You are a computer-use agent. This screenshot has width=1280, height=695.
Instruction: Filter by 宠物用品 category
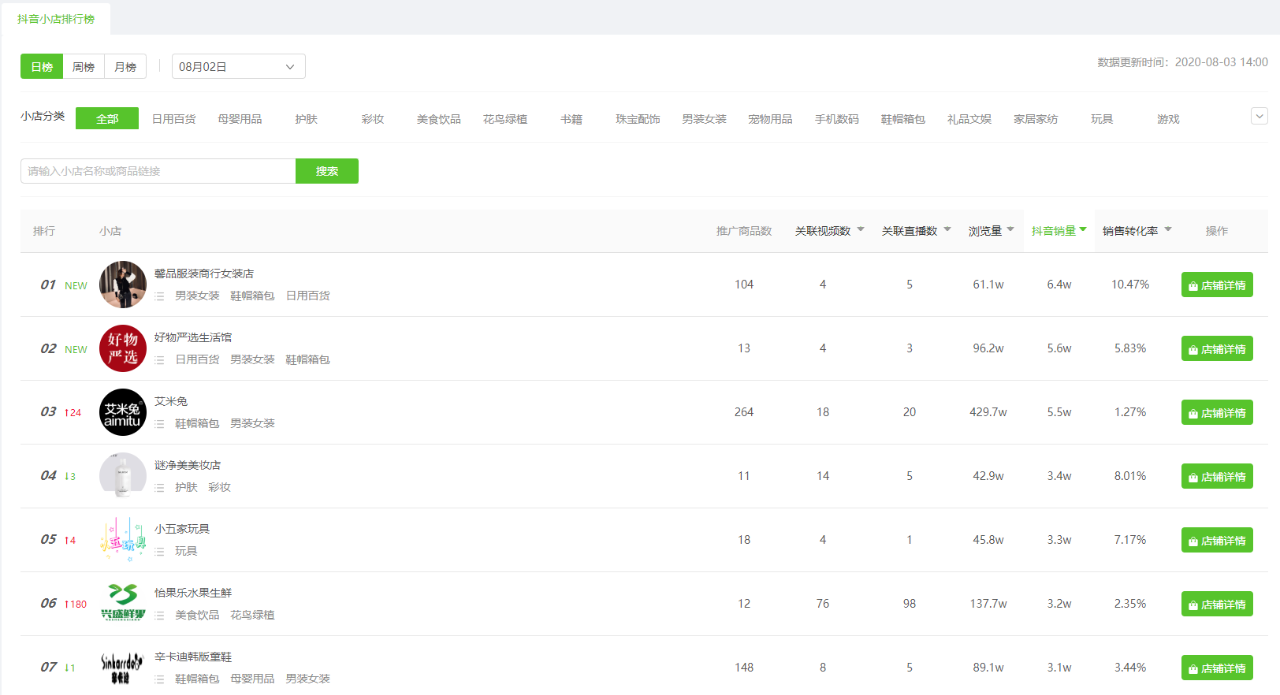(770, 119)
